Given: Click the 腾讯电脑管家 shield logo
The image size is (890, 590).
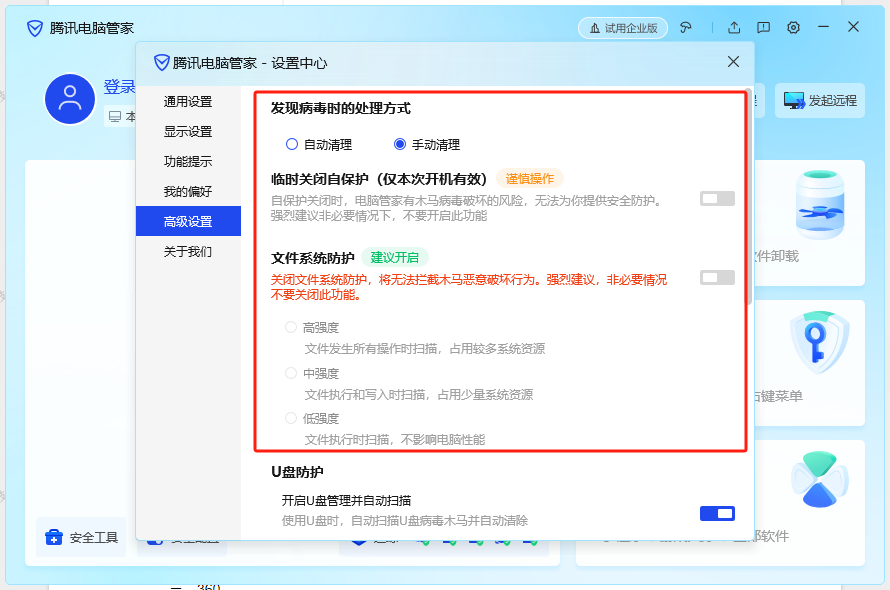Looking at the screenshot, I should point(35,28).
